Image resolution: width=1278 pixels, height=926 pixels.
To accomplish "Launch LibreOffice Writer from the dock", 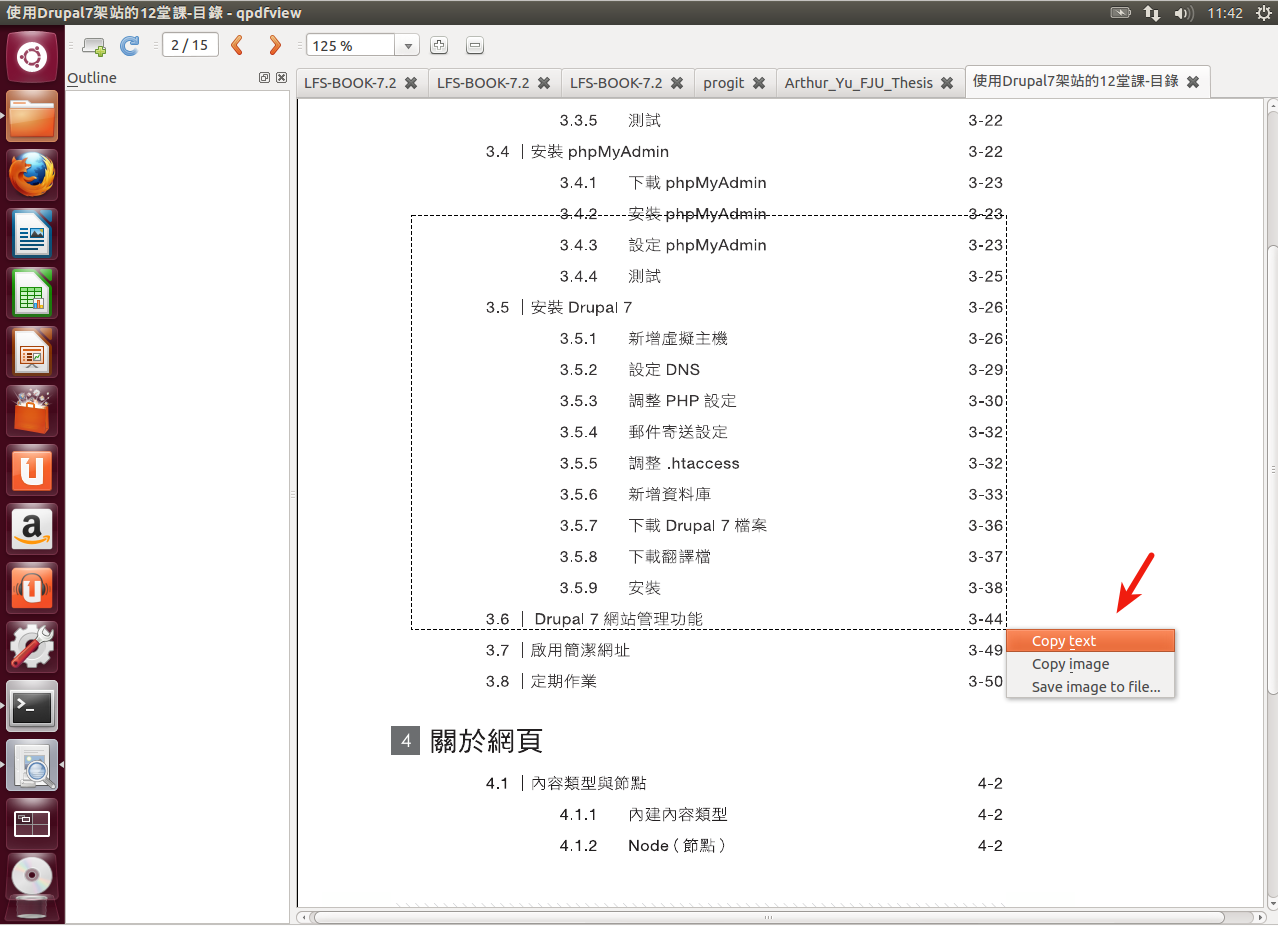I will 31,233.
